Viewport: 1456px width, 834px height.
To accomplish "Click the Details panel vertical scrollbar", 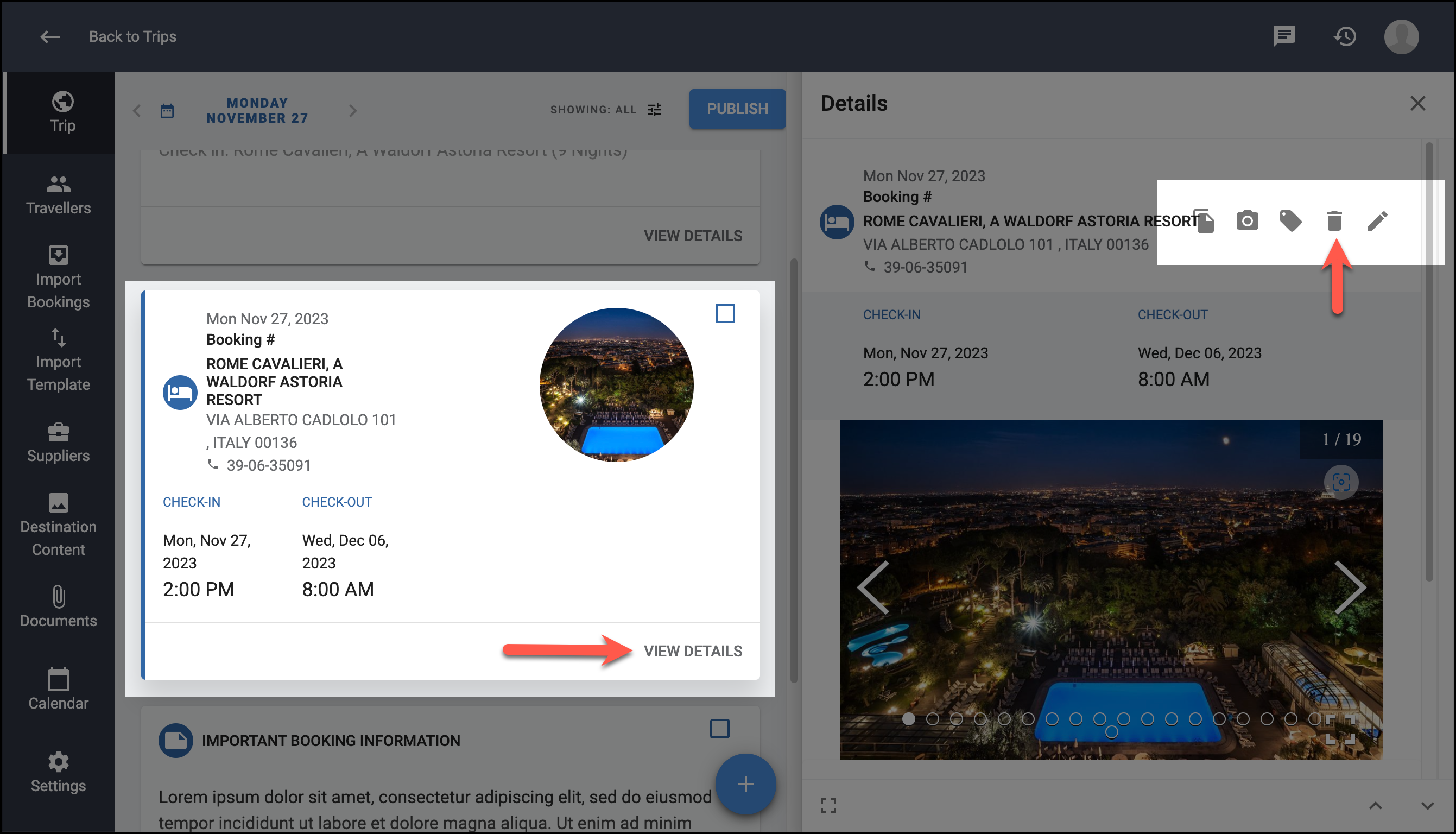I will [x=1428, y=362].
